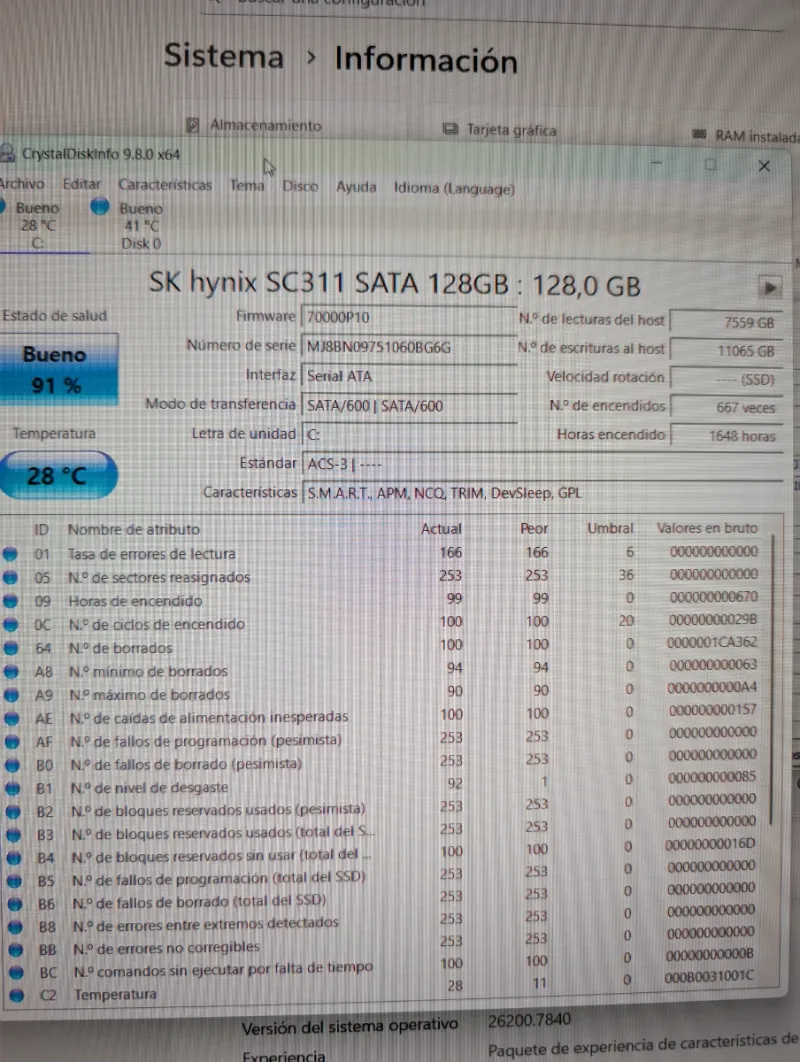Click the Firmware field 70000P10

pyautogui.click(x=409, y=317)
